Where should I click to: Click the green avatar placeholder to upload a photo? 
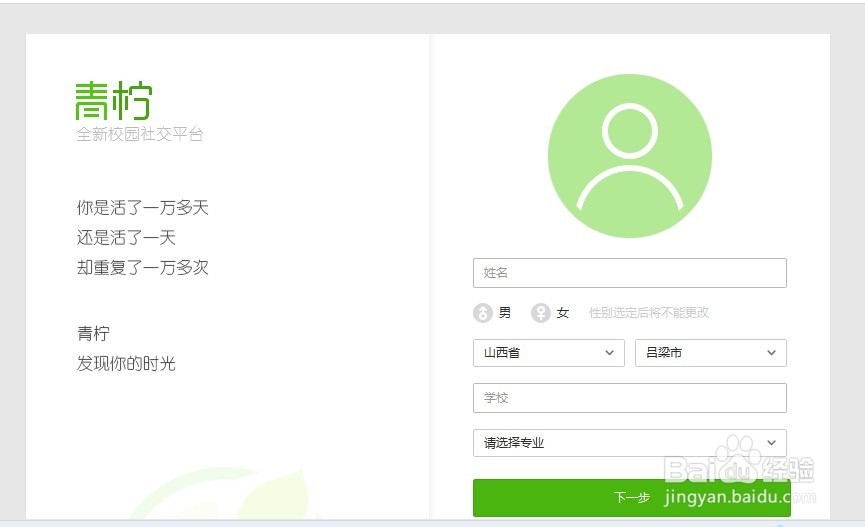click(x=629, y=156)
